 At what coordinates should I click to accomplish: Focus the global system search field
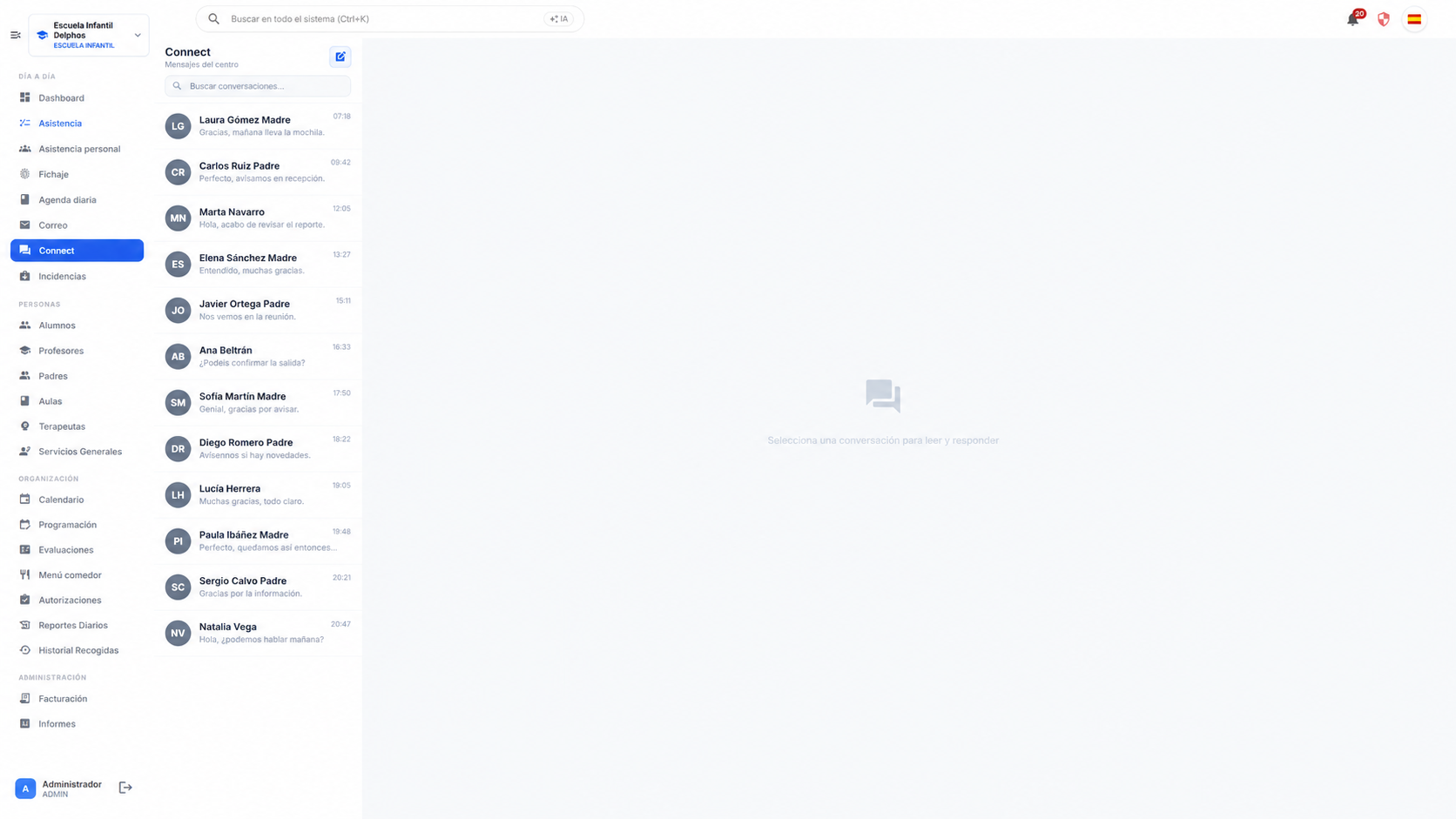389,19
